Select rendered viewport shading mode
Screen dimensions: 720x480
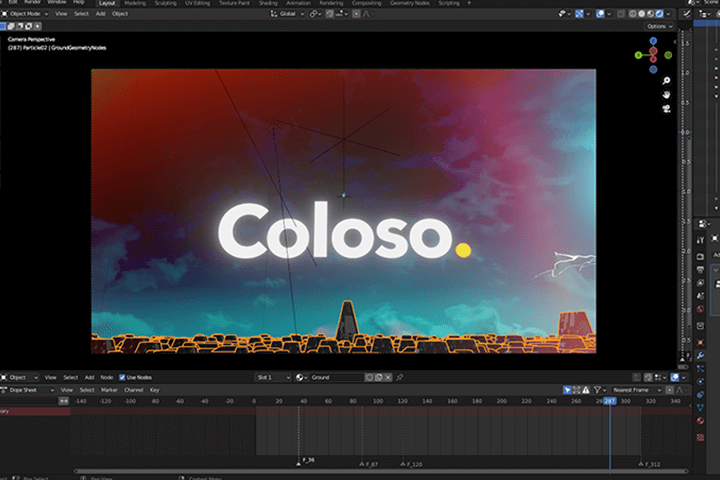click(x=659, y=14)
